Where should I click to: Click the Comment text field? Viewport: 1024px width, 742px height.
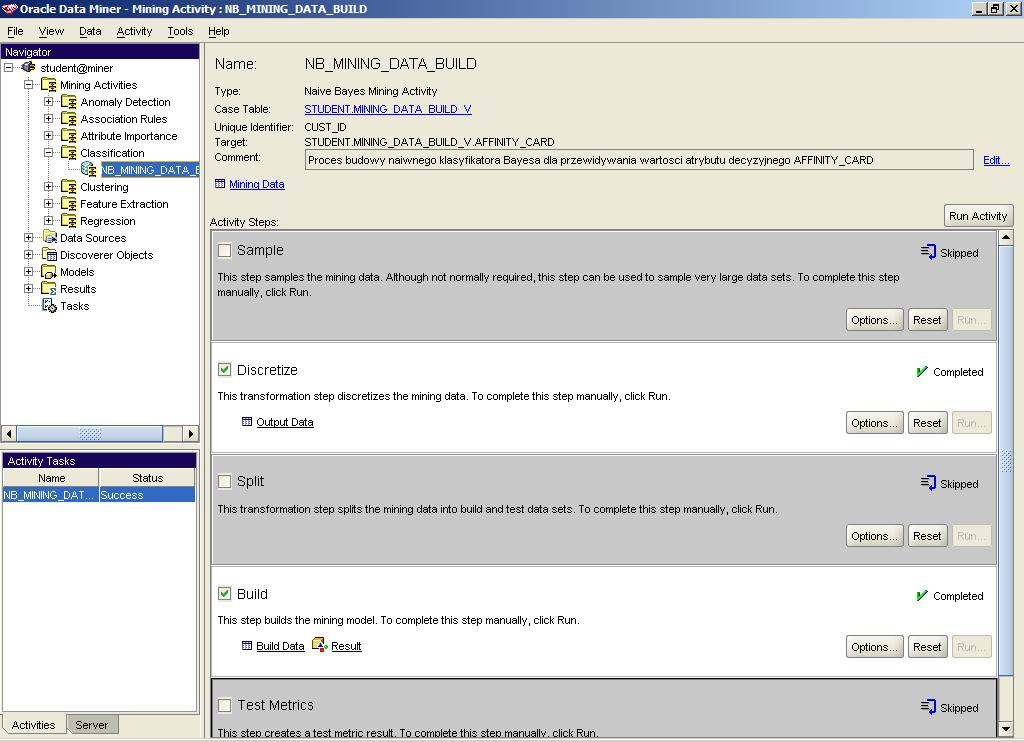(639, 160)
